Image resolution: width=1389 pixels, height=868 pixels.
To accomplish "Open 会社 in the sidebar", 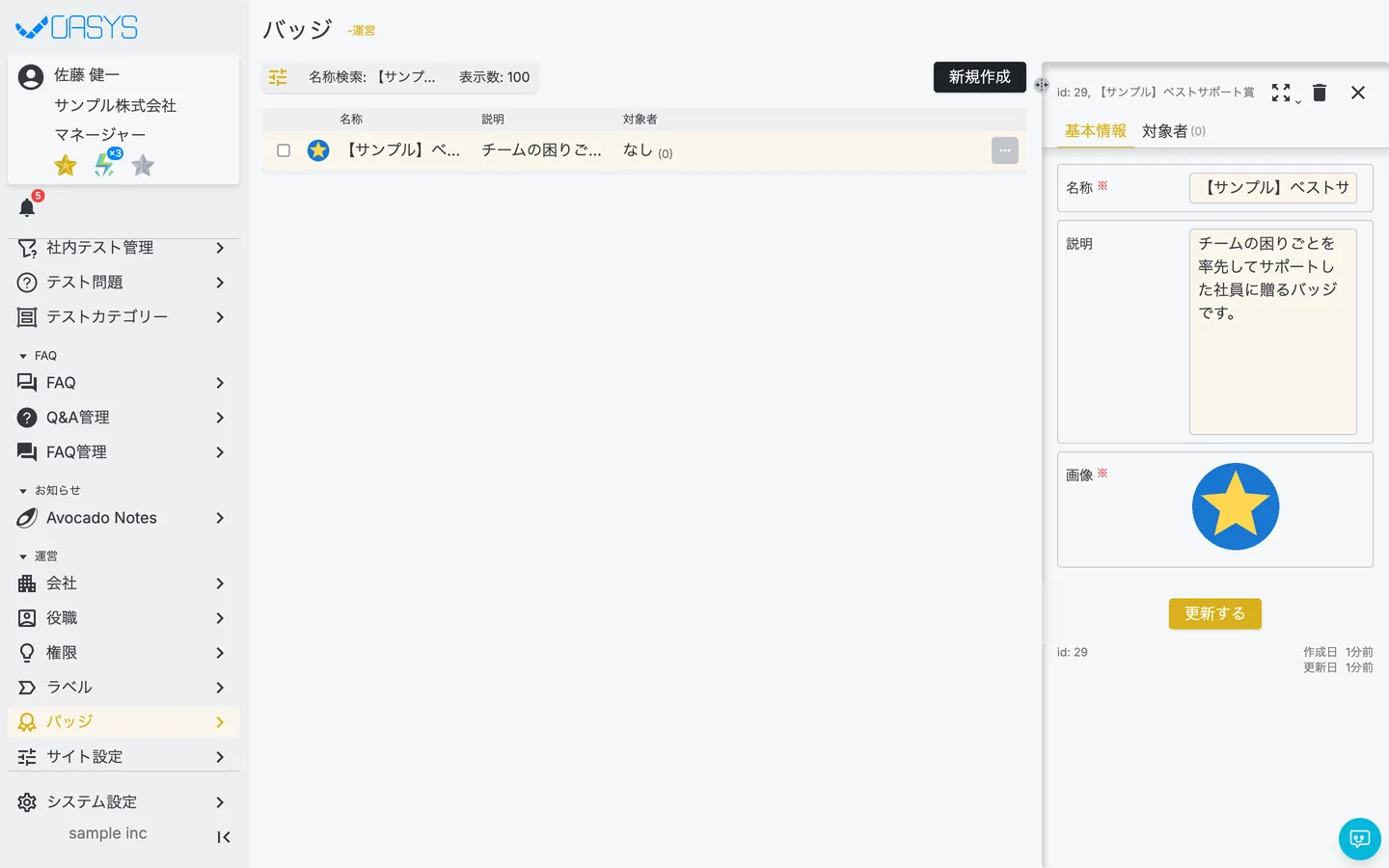I will (x=123, y=583).
